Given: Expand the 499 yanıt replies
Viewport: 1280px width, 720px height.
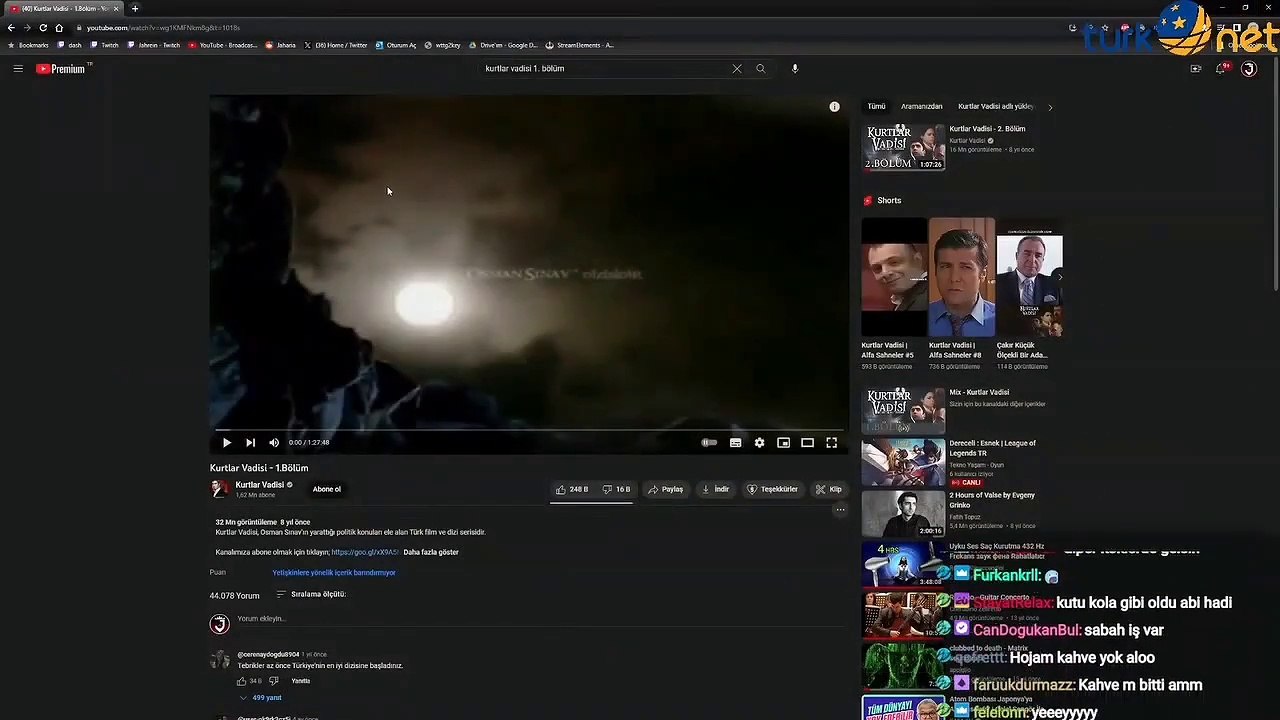Looking at the screenshot, I should [260, 698].
